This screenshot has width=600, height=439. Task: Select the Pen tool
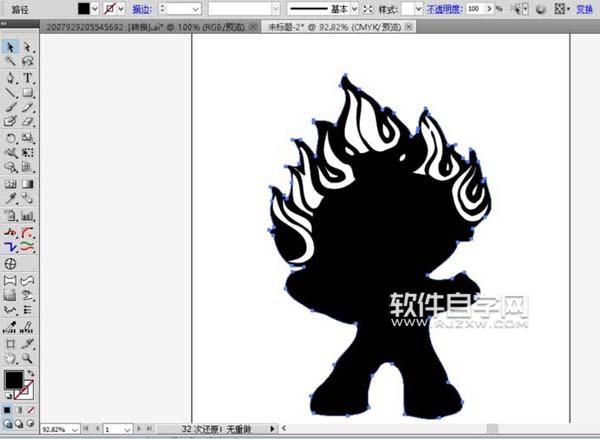[x=10, y=78]
